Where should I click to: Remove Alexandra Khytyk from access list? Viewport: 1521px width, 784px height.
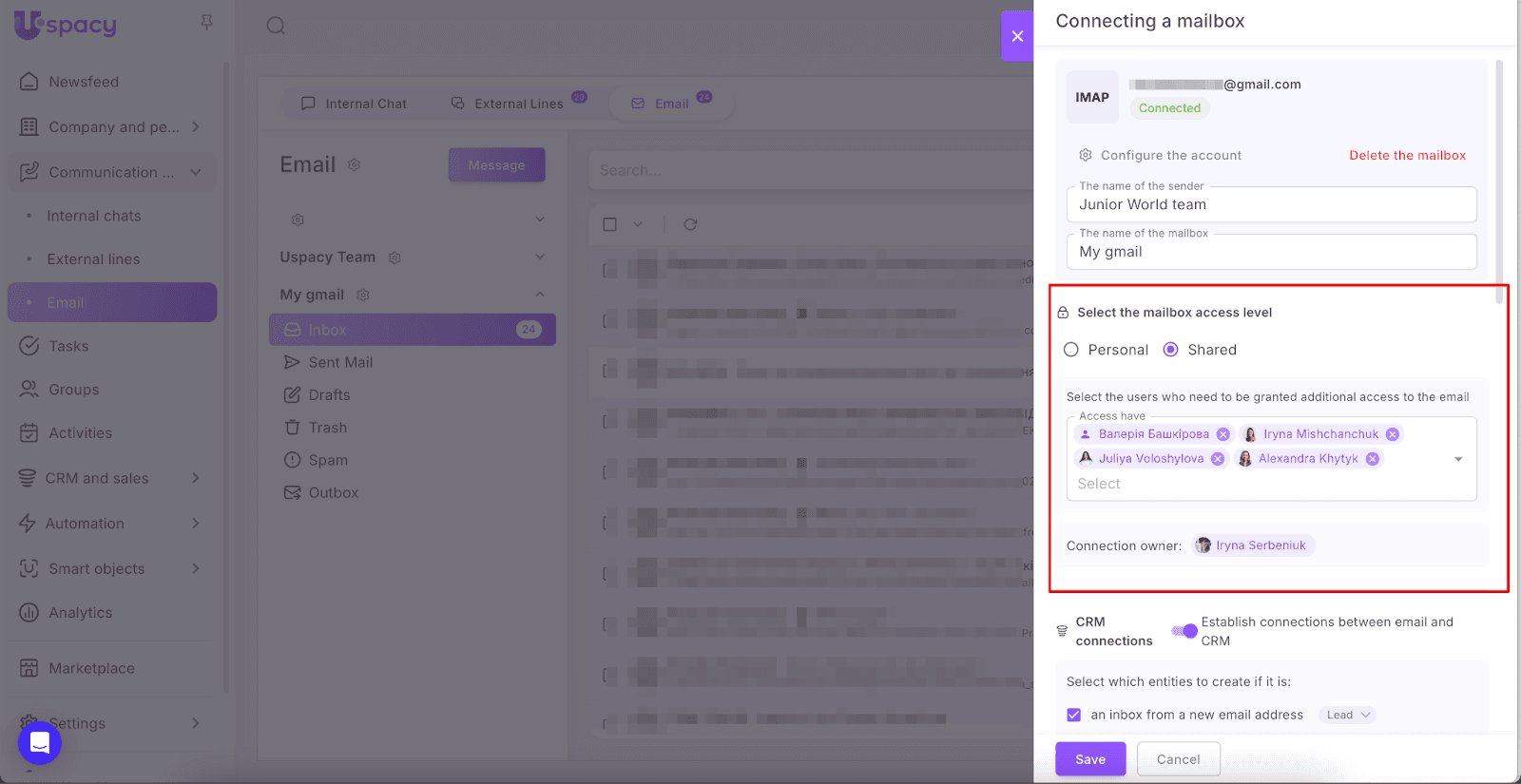(x=1373, y=459)
